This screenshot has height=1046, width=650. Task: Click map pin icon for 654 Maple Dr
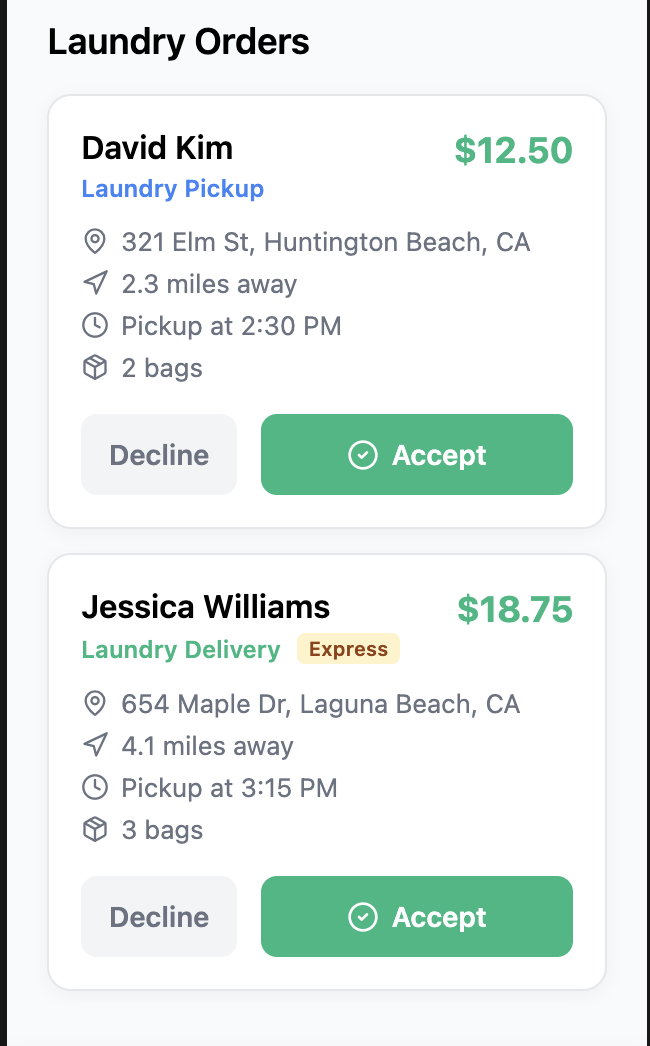pos(95,704)
